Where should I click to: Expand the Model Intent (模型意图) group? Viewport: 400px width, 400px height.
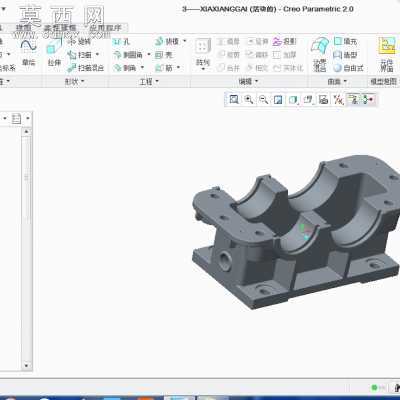(x=384, y=81)
